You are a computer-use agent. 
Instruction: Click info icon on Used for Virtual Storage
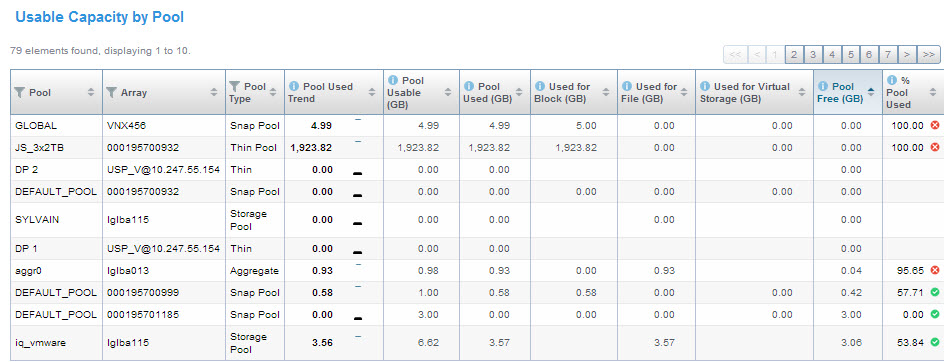(x=704, y=86)
